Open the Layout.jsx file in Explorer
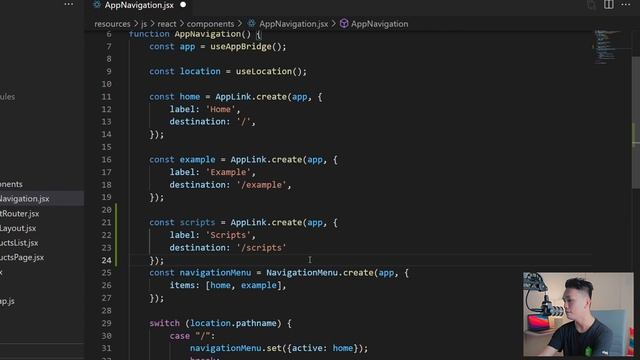This screenshot has height=360, width=640. tap(18, 228)
